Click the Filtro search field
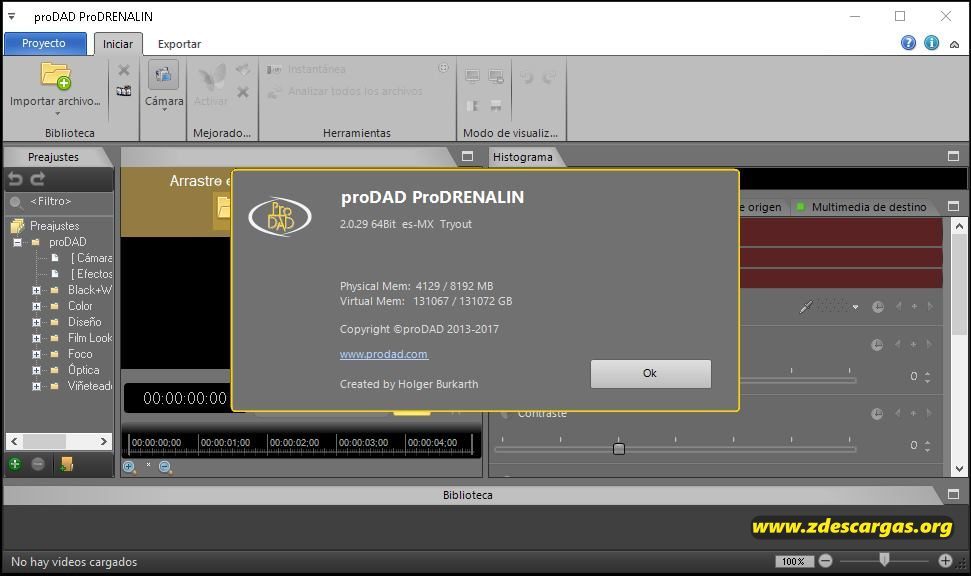 point(67,202)
